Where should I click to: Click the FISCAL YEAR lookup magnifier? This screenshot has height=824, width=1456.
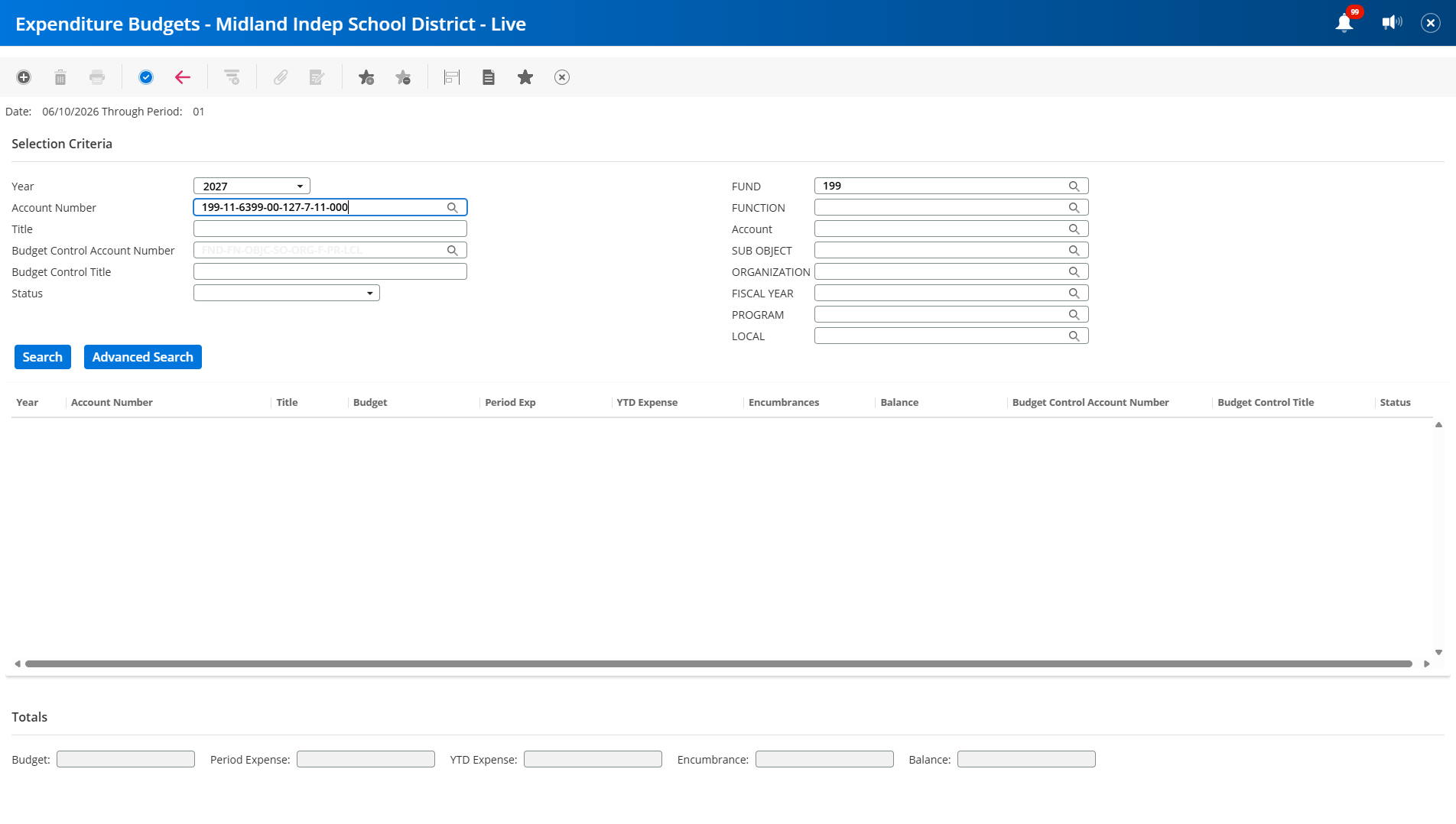point(1074,294)
